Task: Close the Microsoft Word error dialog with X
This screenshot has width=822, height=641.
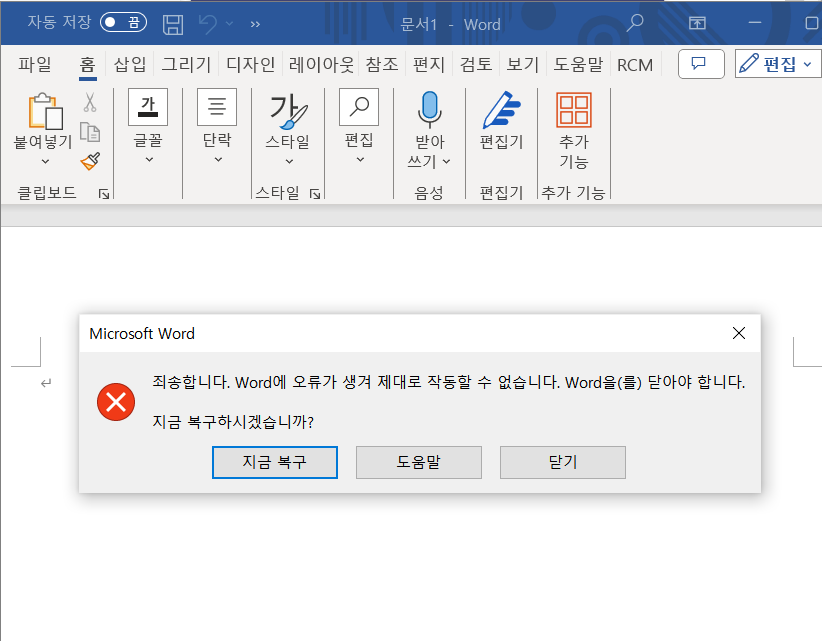Action: tap(739, 333)
